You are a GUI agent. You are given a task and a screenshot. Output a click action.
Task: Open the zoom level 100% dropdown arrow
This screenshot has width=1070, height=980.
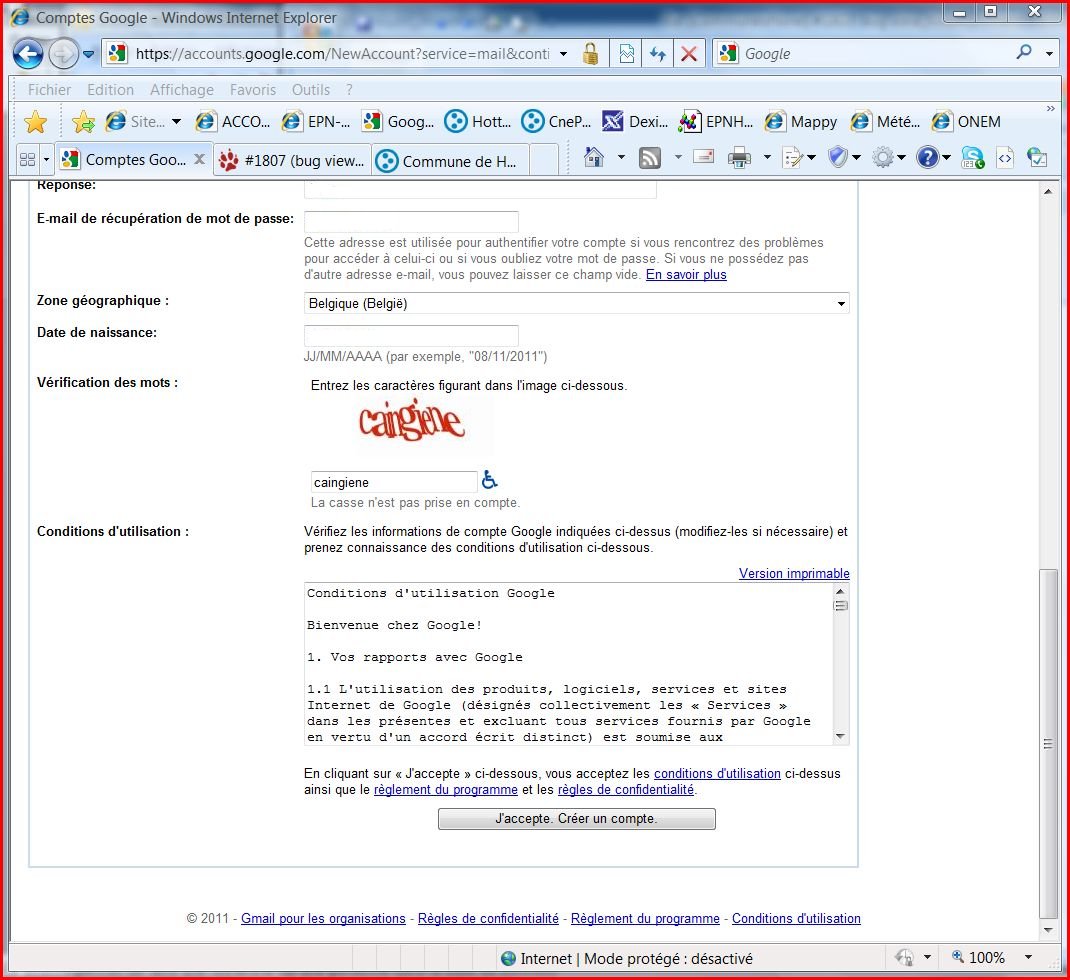coord(1028,957)
